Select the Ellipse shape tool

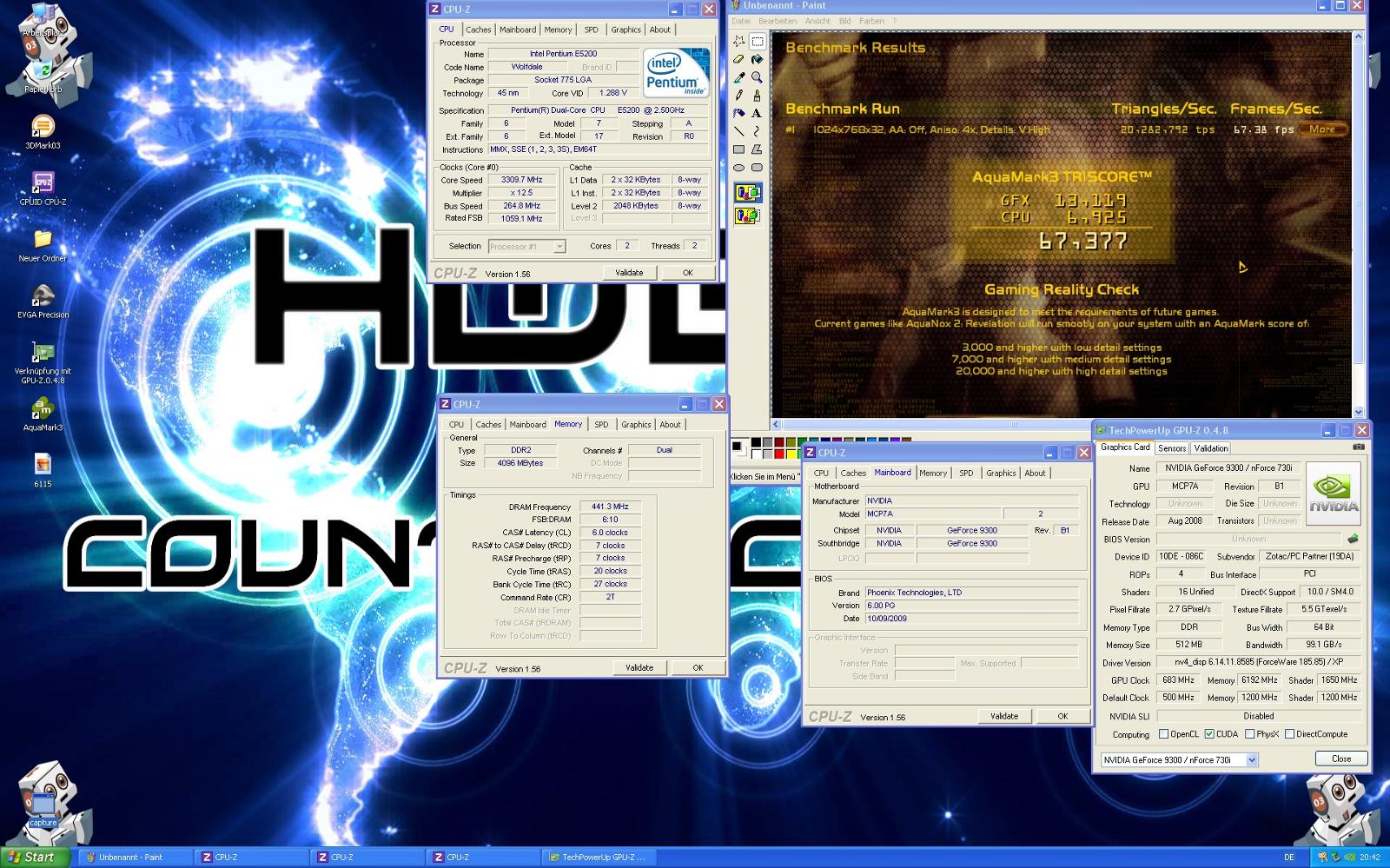click(738, 168)
